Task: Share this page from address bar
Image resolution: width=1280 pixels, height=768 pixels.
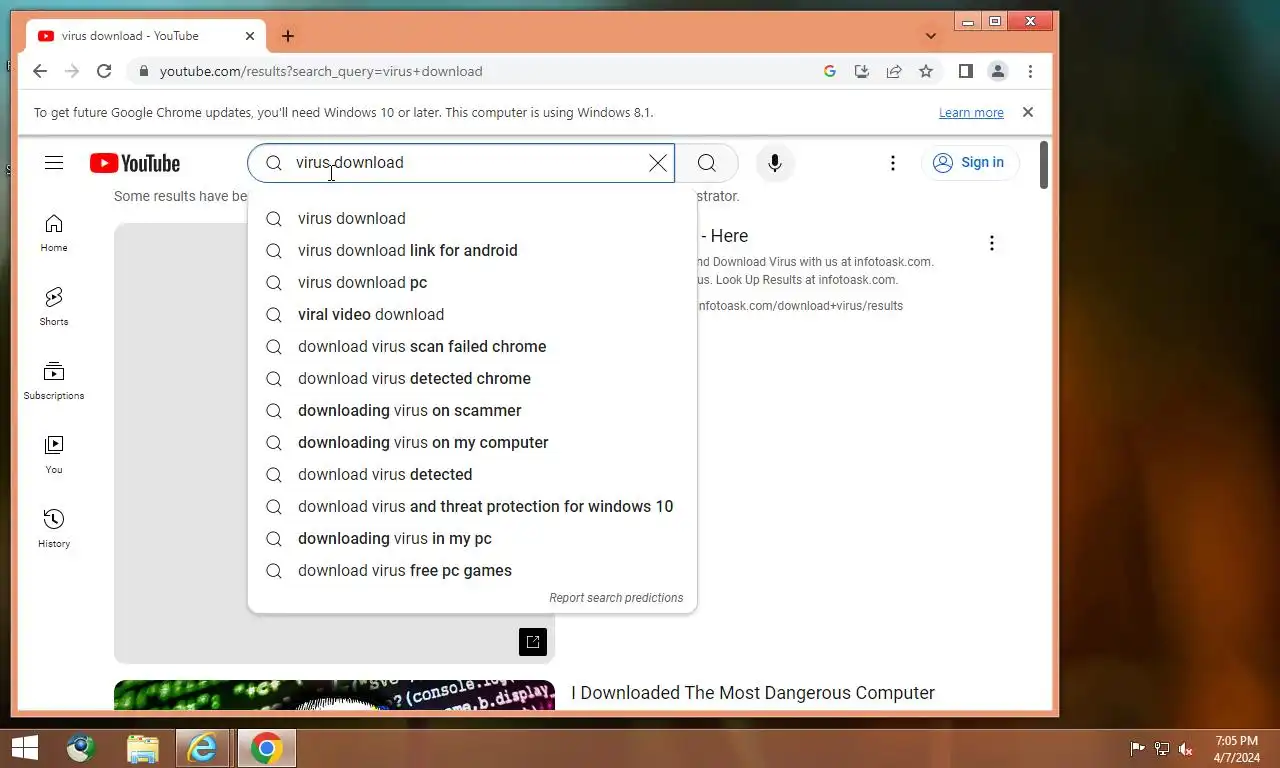Action: (894, 71)
